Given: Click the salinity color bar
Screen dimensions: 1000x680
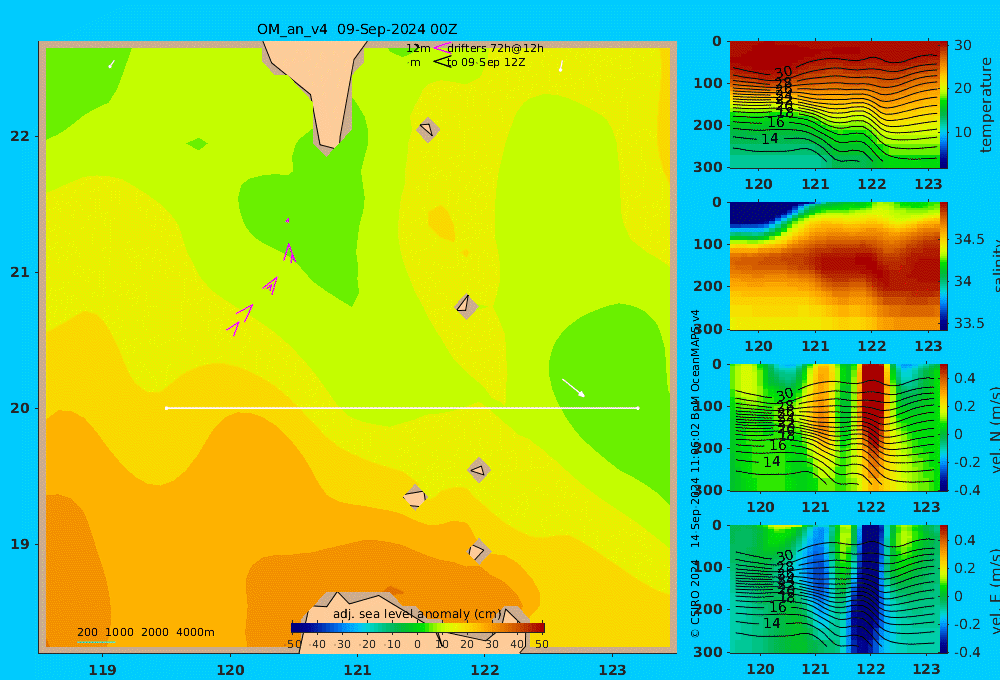Looking at the screenshot, I should click(x=944, y=266).
